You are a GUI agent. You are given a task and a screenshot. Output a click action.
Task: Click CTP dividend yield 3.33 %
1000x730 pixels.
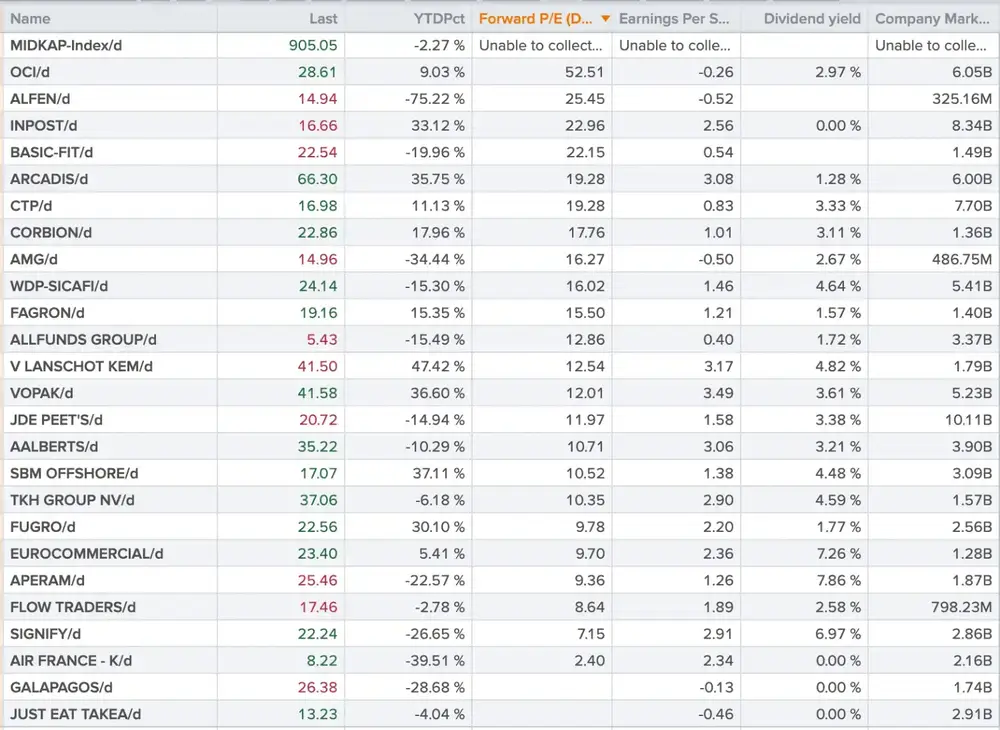[x=838, y=206]
